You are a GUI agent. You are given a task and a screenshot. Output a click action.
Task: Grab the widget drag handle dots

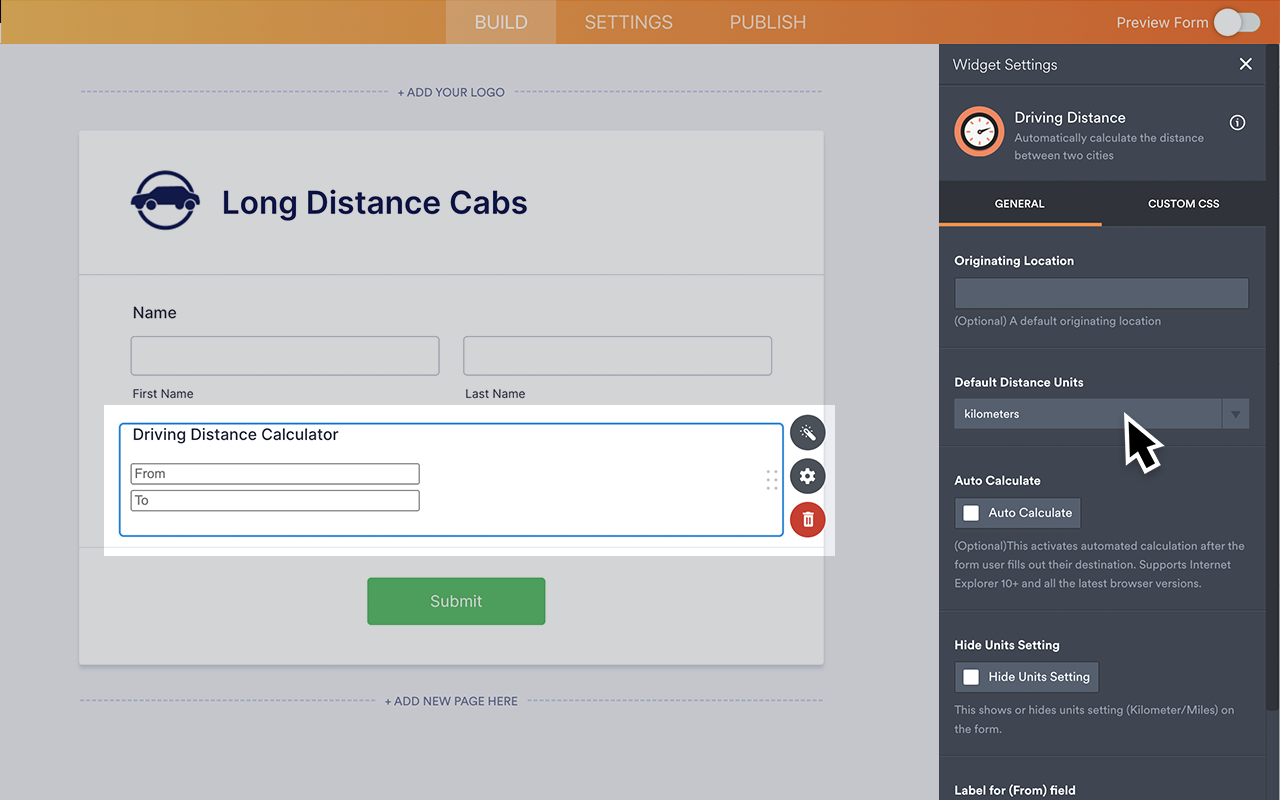(x=771, y=480)
